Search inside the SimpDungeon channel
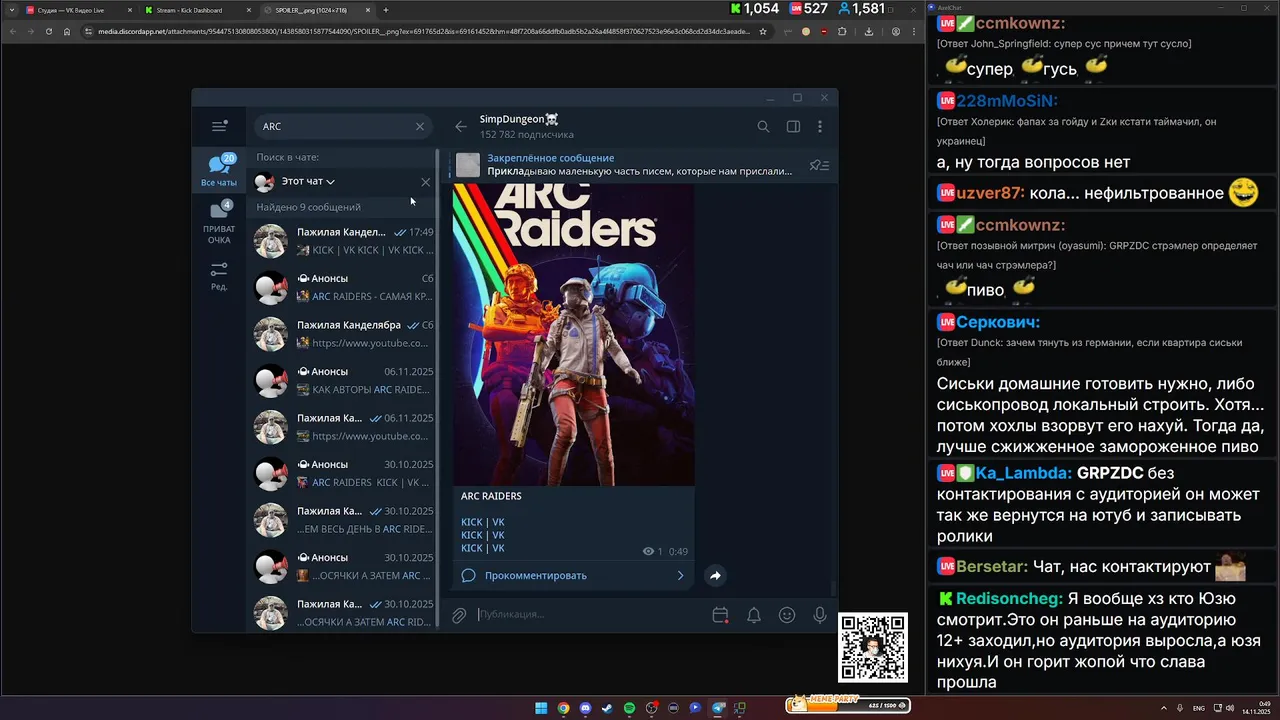This screenshot has width=1280, height=720. 763,126
